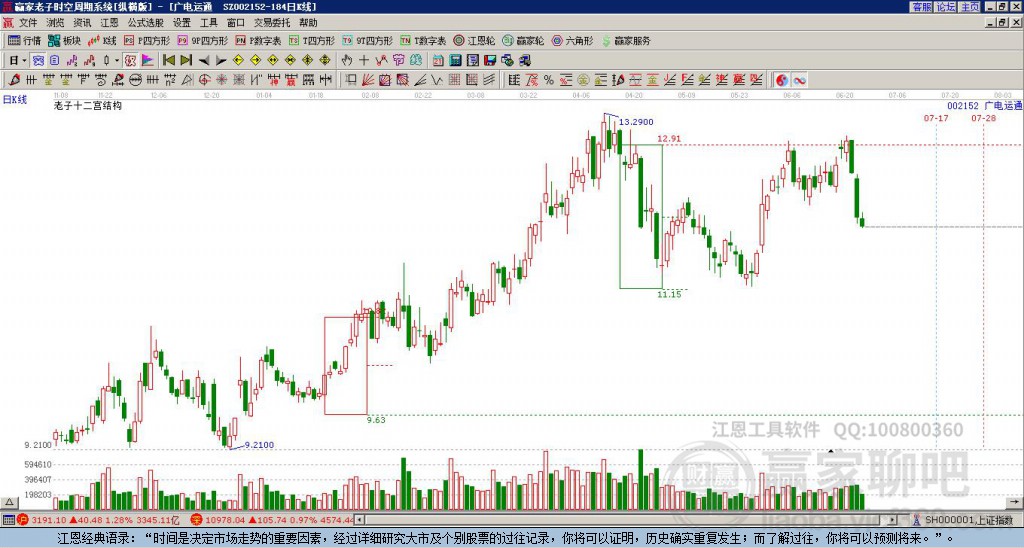
Task: Open 六角形 hexagon tool
Action: 573,40
